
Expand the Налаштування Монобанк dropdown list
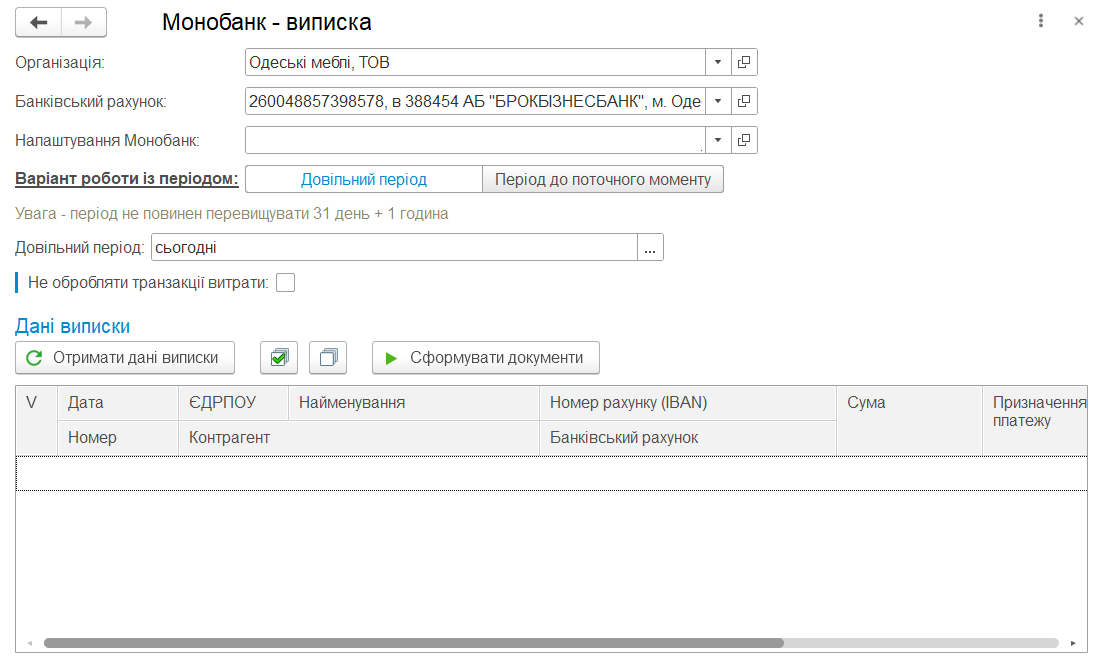coord(718,140)
